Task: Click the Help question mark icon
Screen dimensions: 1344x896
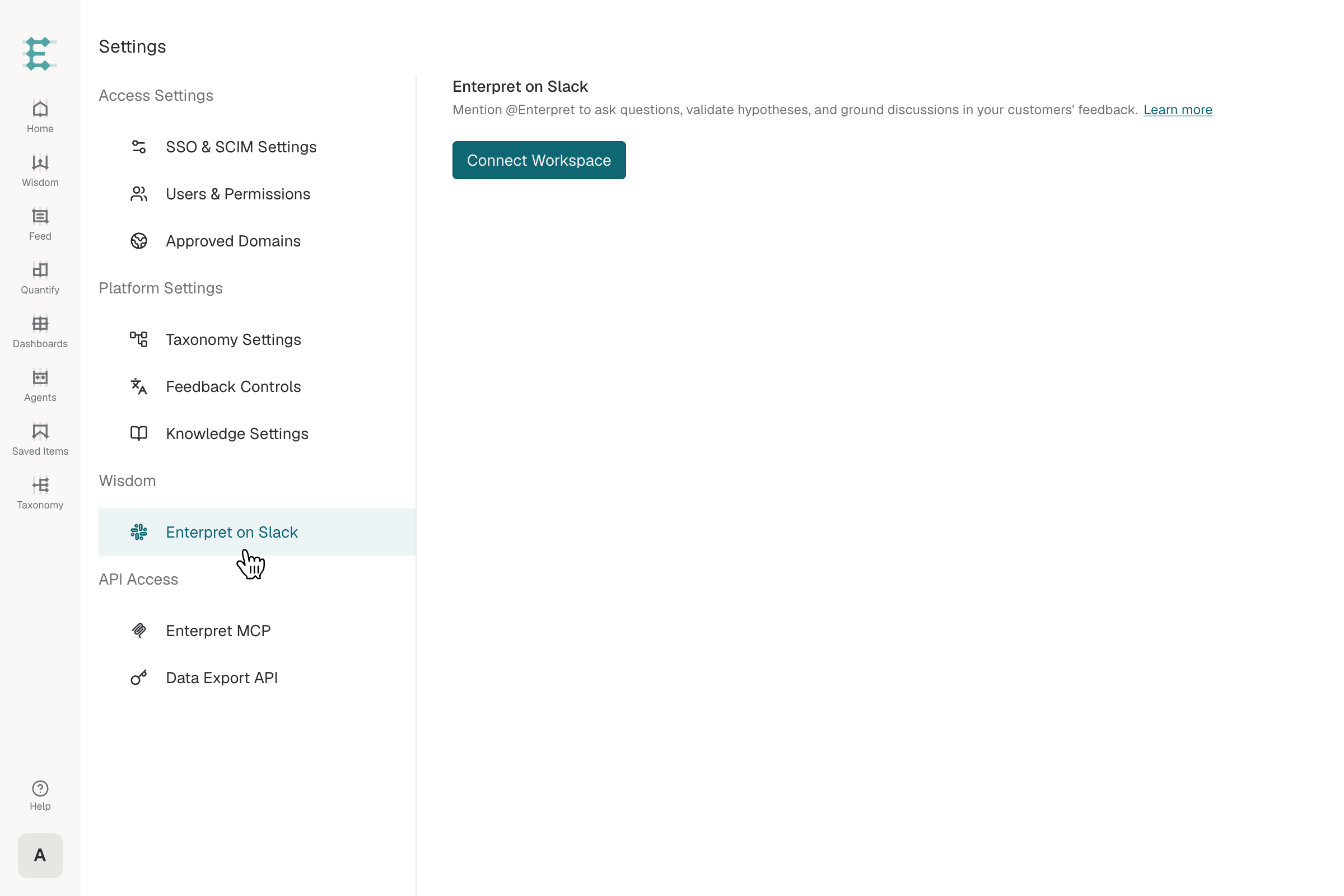Action: coord(40,788)
